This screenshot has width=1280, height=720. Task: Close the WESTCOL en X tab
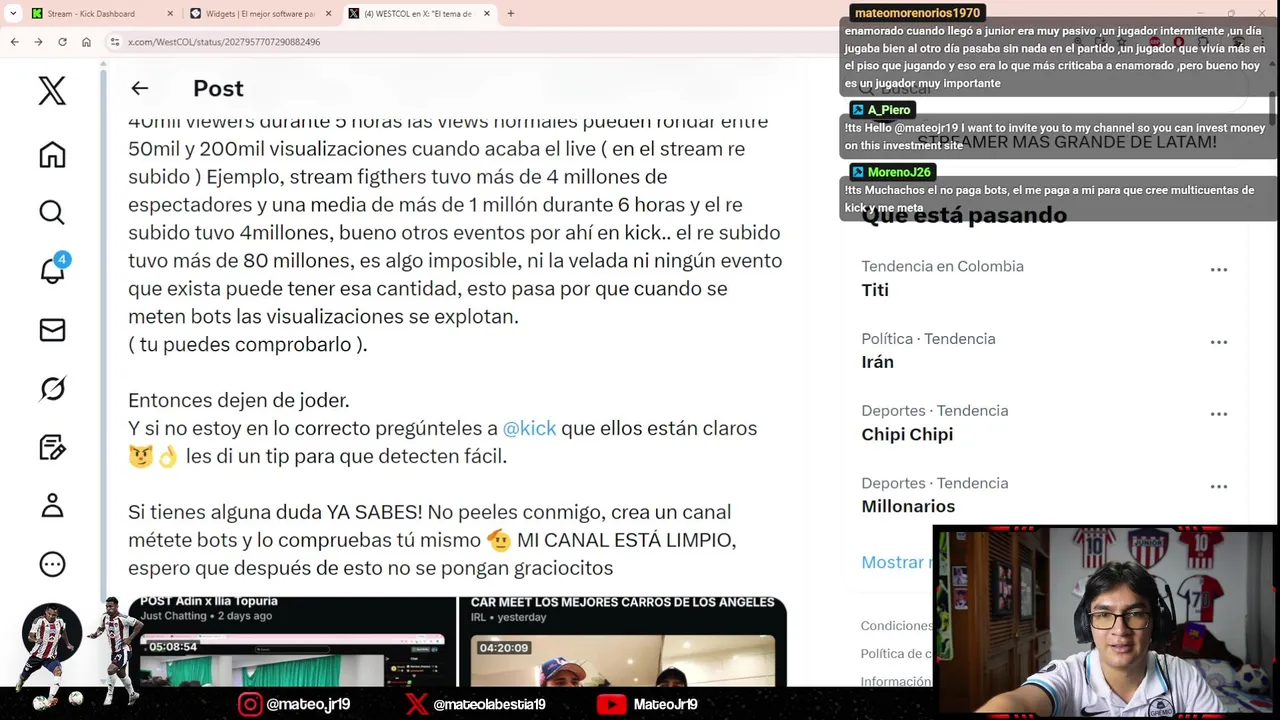487,14
